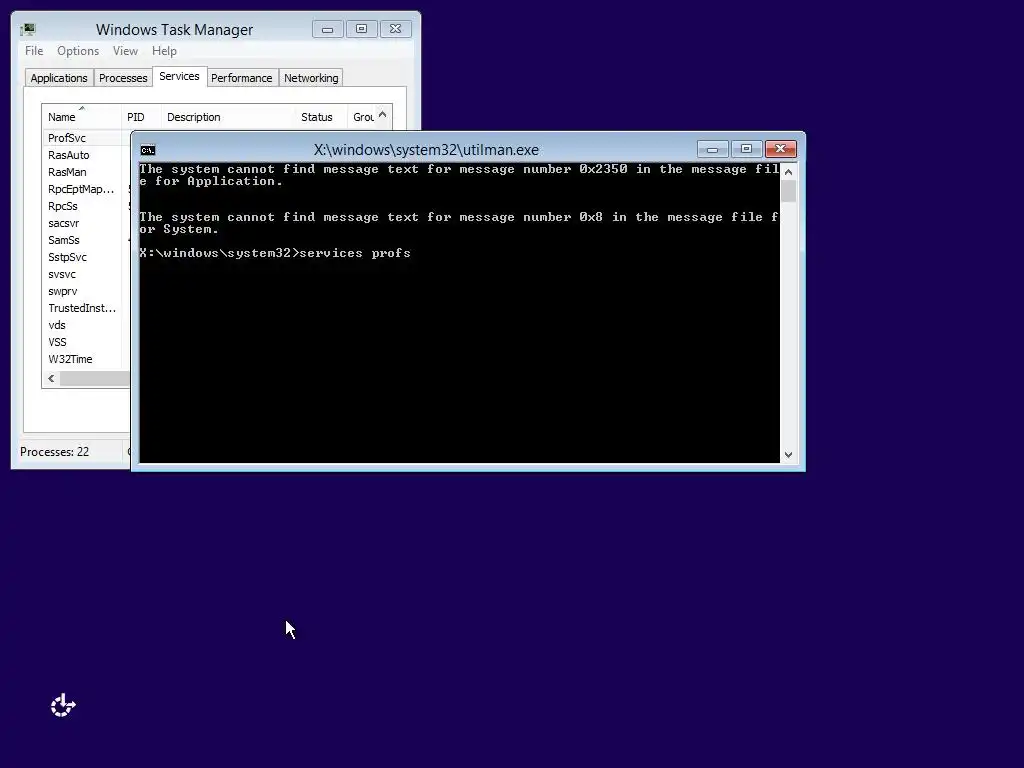This screenshot has height=768, width=1024.
Task: Select the Services tab
Action: (x=179, y=76)
